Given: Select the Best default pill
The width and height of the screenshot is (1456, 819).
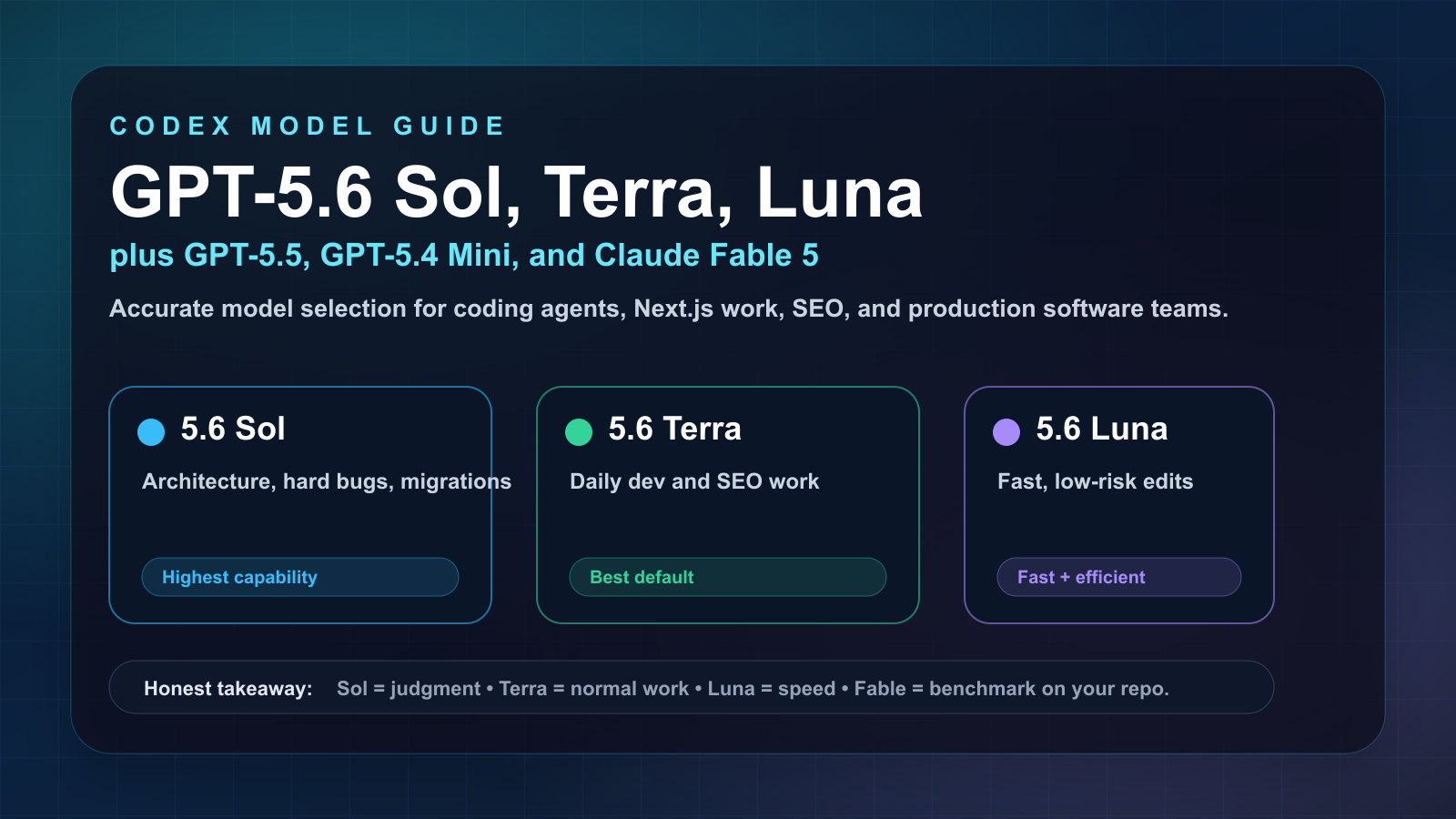Looking at the screenshot, I should [728, 577].
